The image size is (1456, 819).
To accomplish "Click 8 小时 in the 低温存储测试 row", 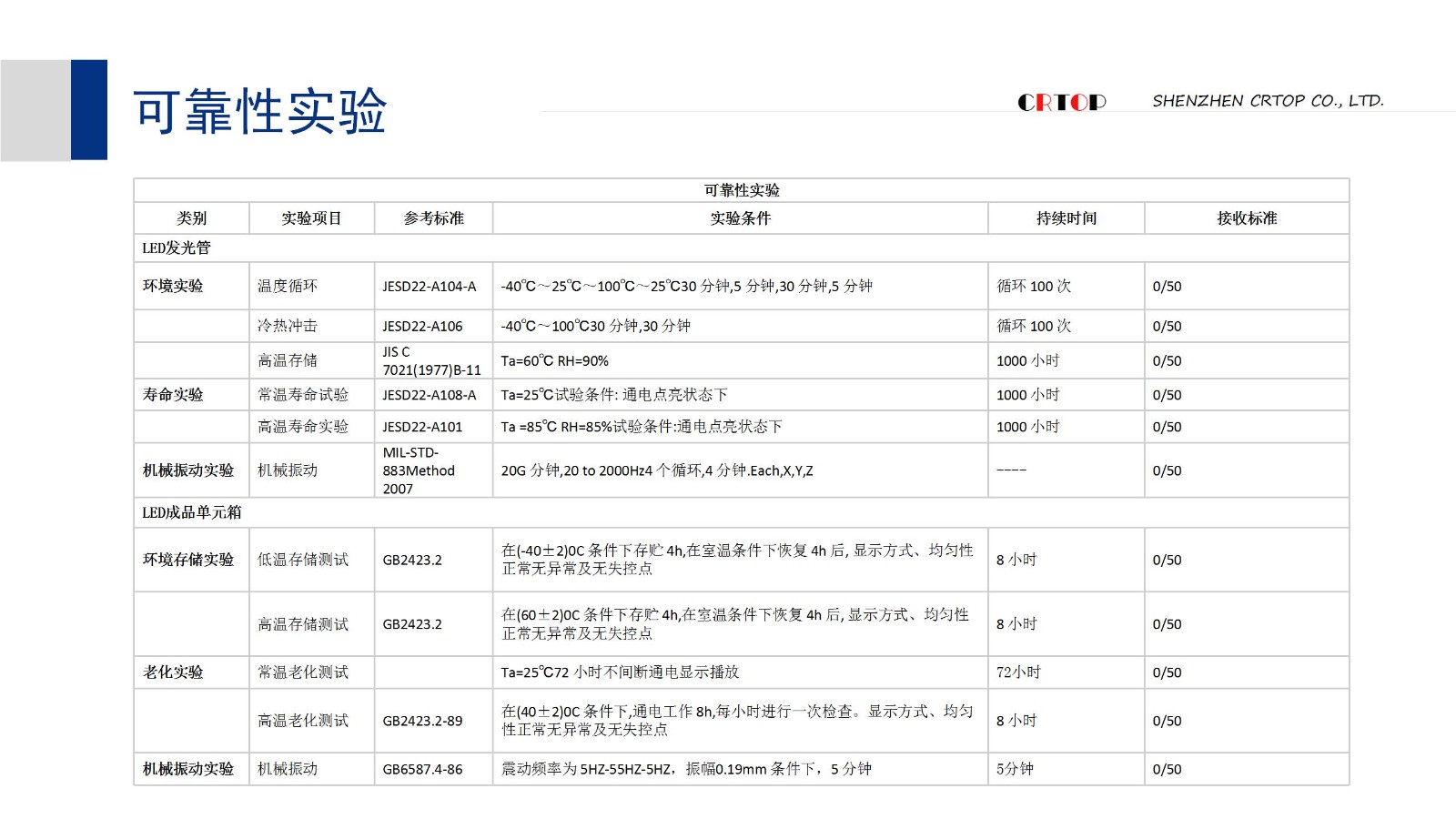I will click(x=1066, y=560).
